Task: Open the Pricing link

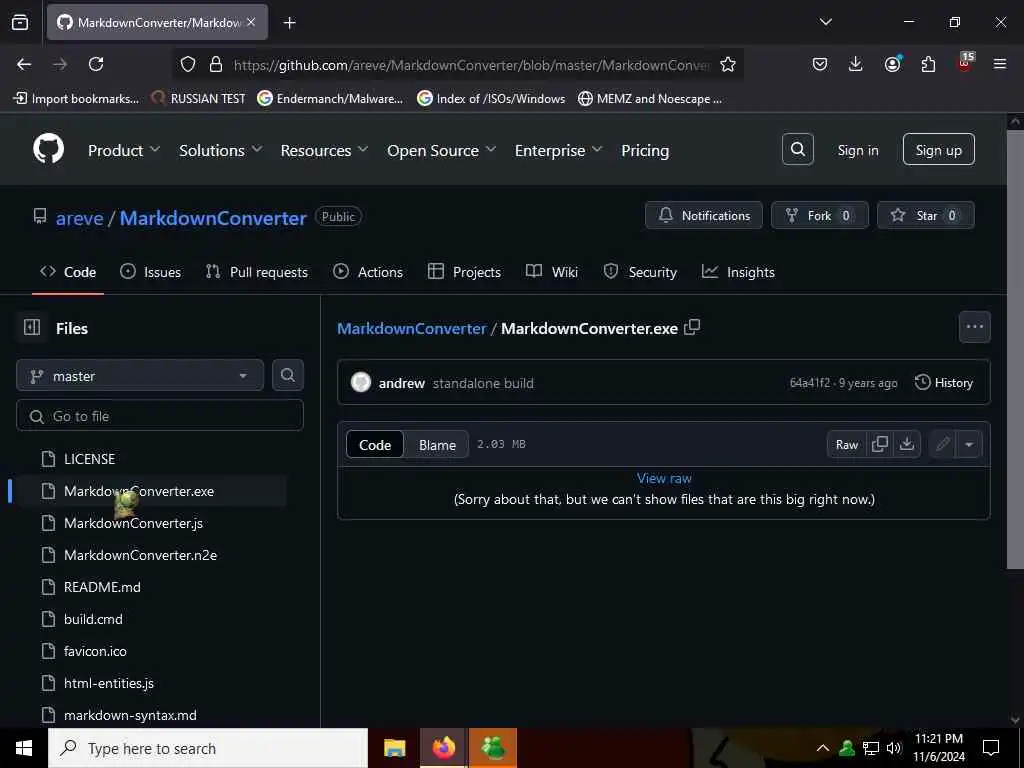Action: (x=645, y=150)
